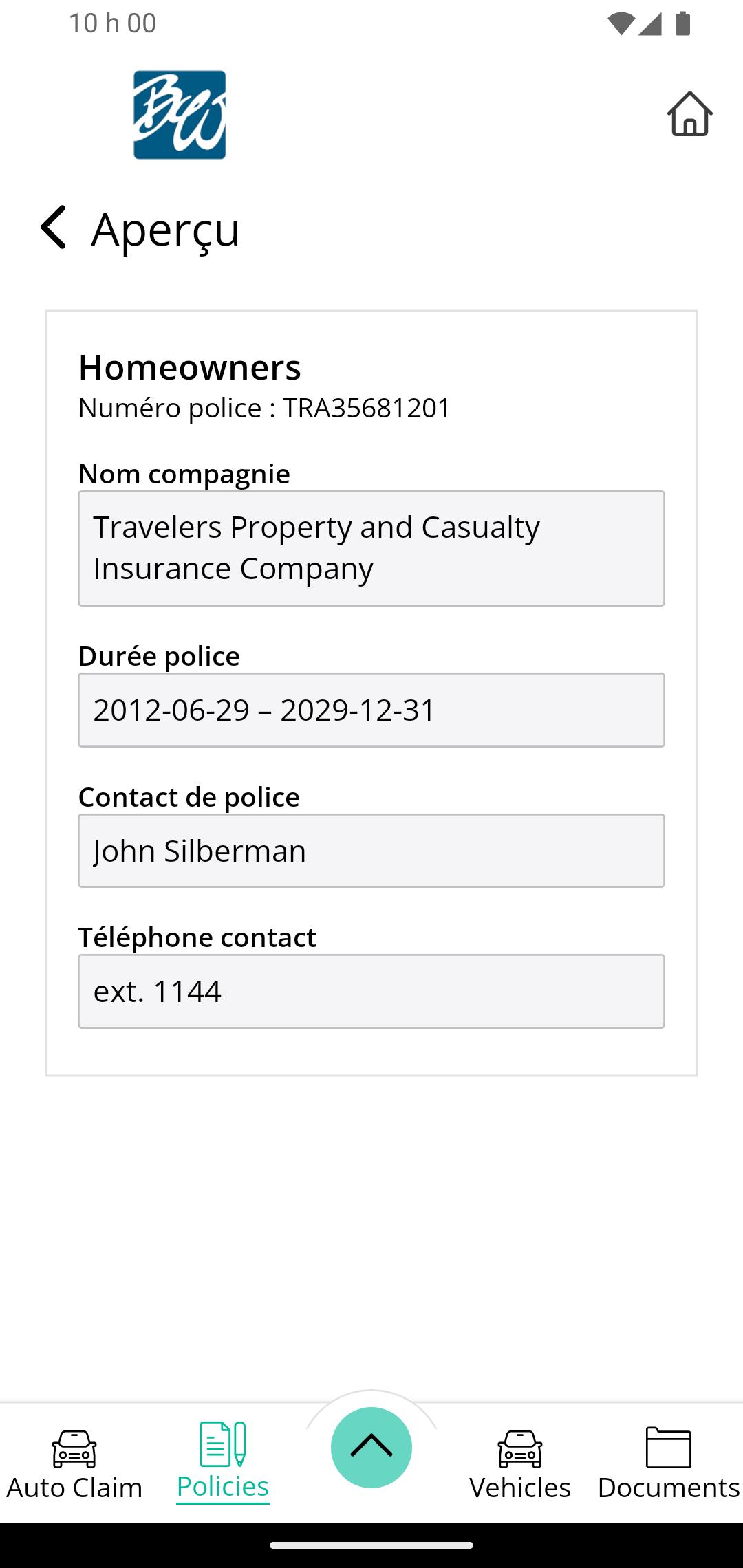
Task: Go back using the left chevron
Action: [x=54, y=227]
